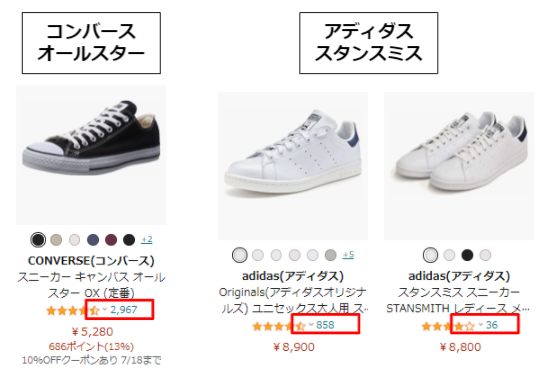Select the maroon Converse color swatch

(x=111, y=240)
